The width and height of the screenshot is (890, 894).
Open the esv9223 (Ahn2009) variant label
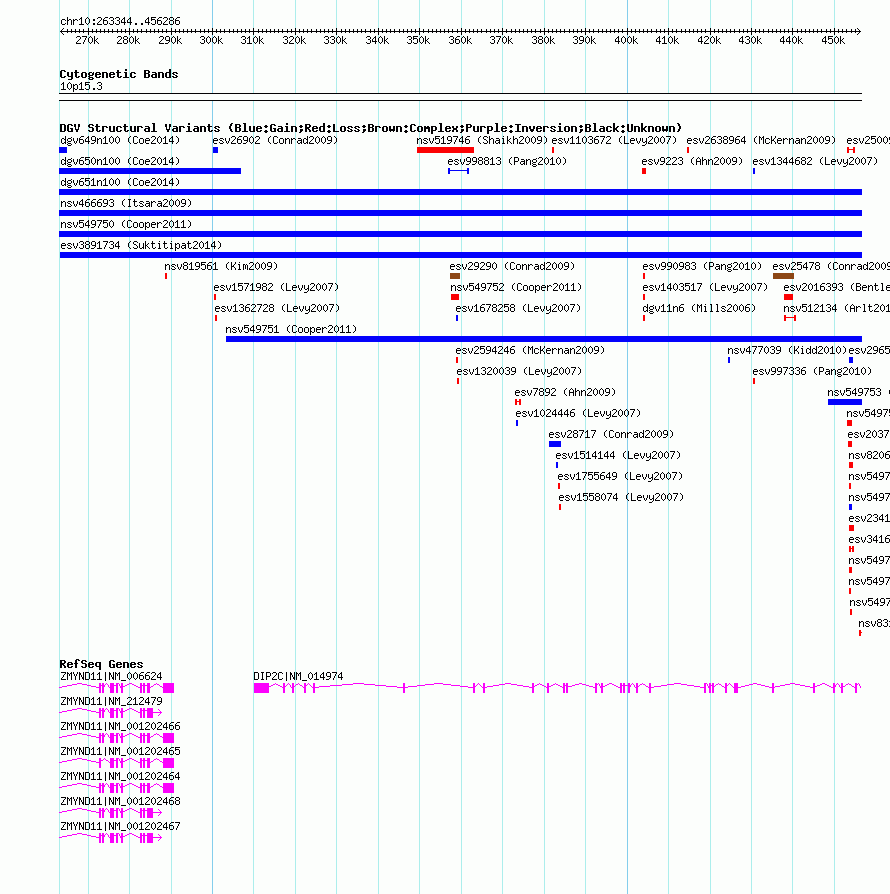coord(692,161)
